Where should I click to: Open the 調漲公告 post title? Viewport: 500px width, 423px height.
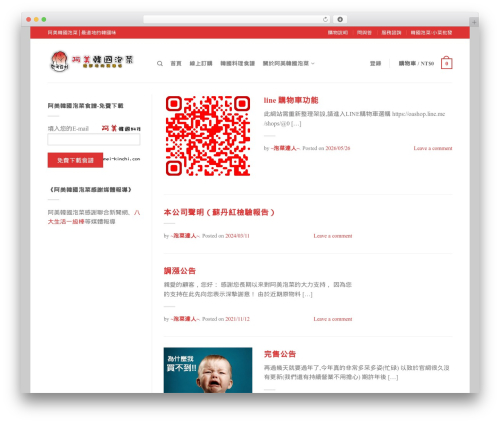(x=180, y=271)
